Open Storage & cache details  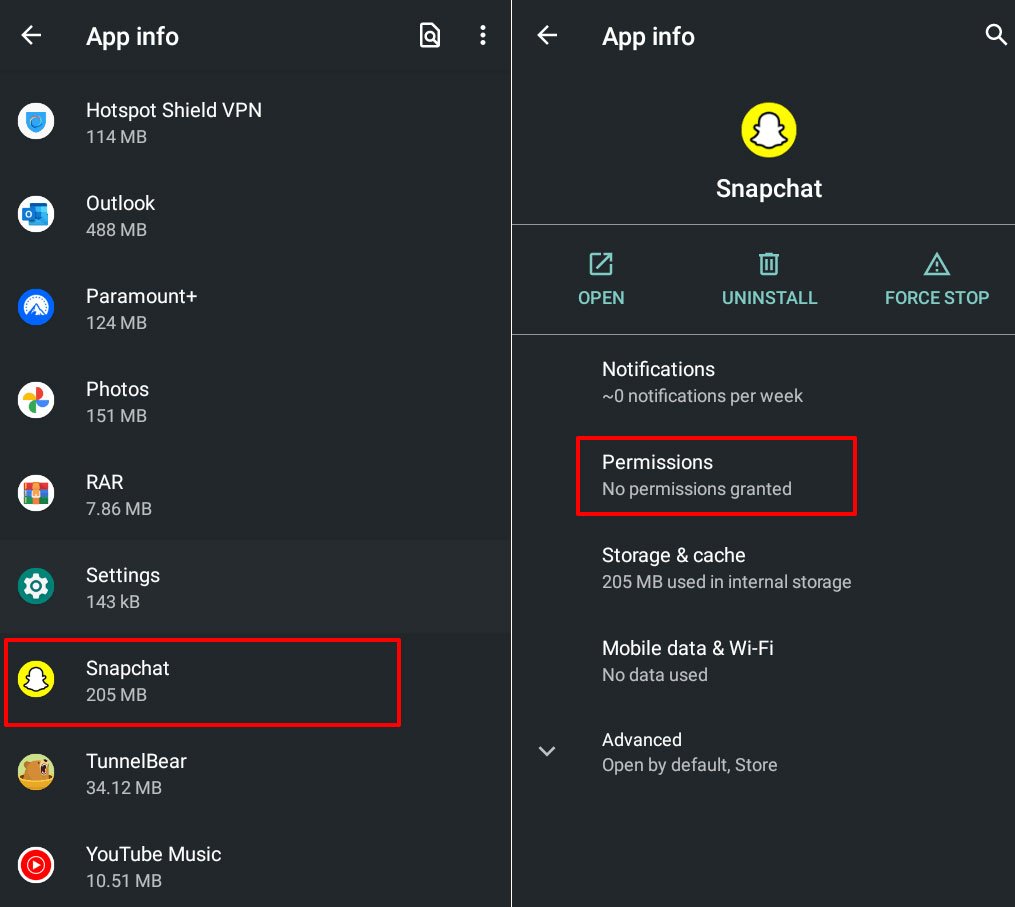726,568
